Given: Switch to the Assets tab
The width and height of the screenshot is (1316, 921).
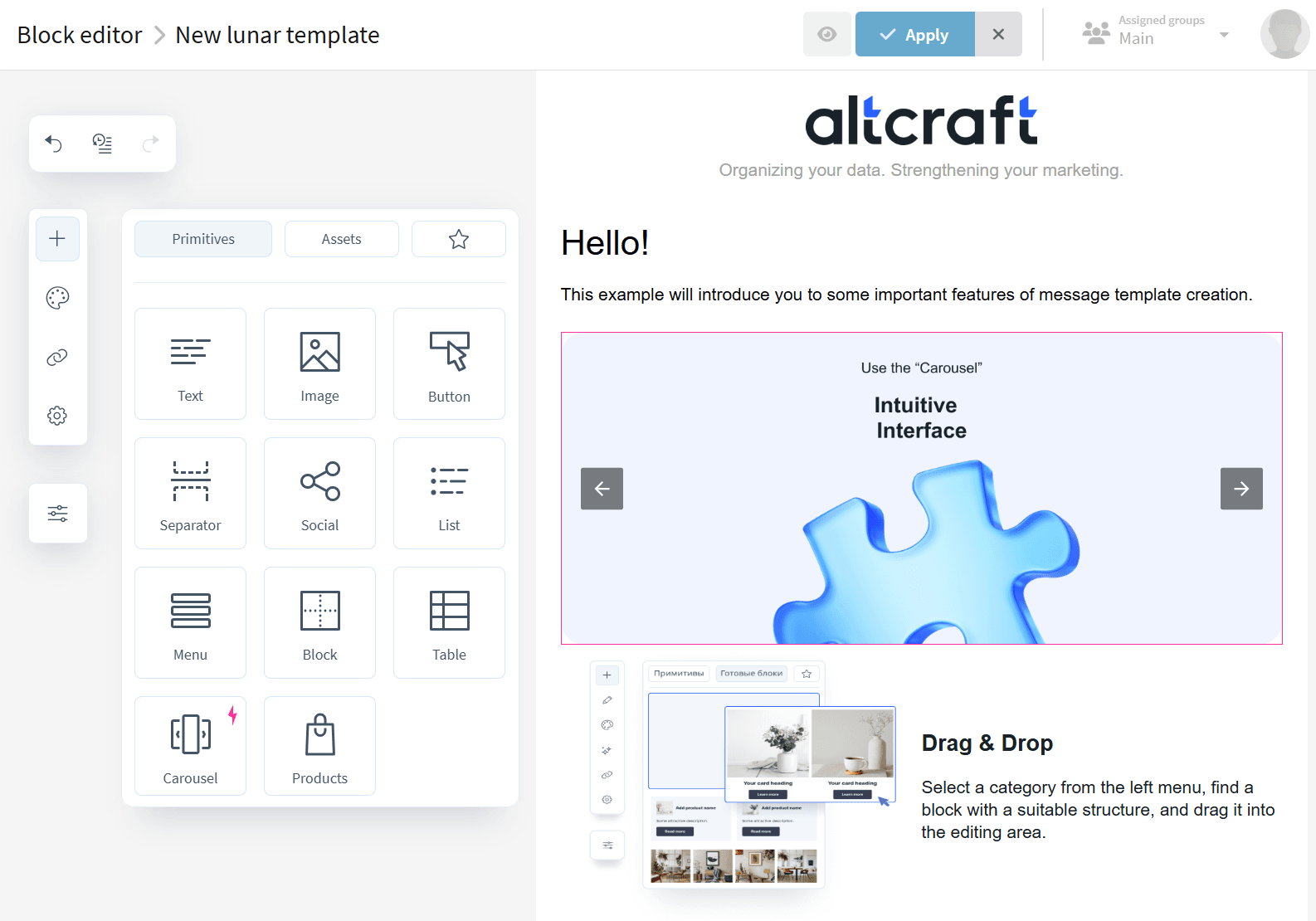Looking at the screenshot, I should [342, 239].
